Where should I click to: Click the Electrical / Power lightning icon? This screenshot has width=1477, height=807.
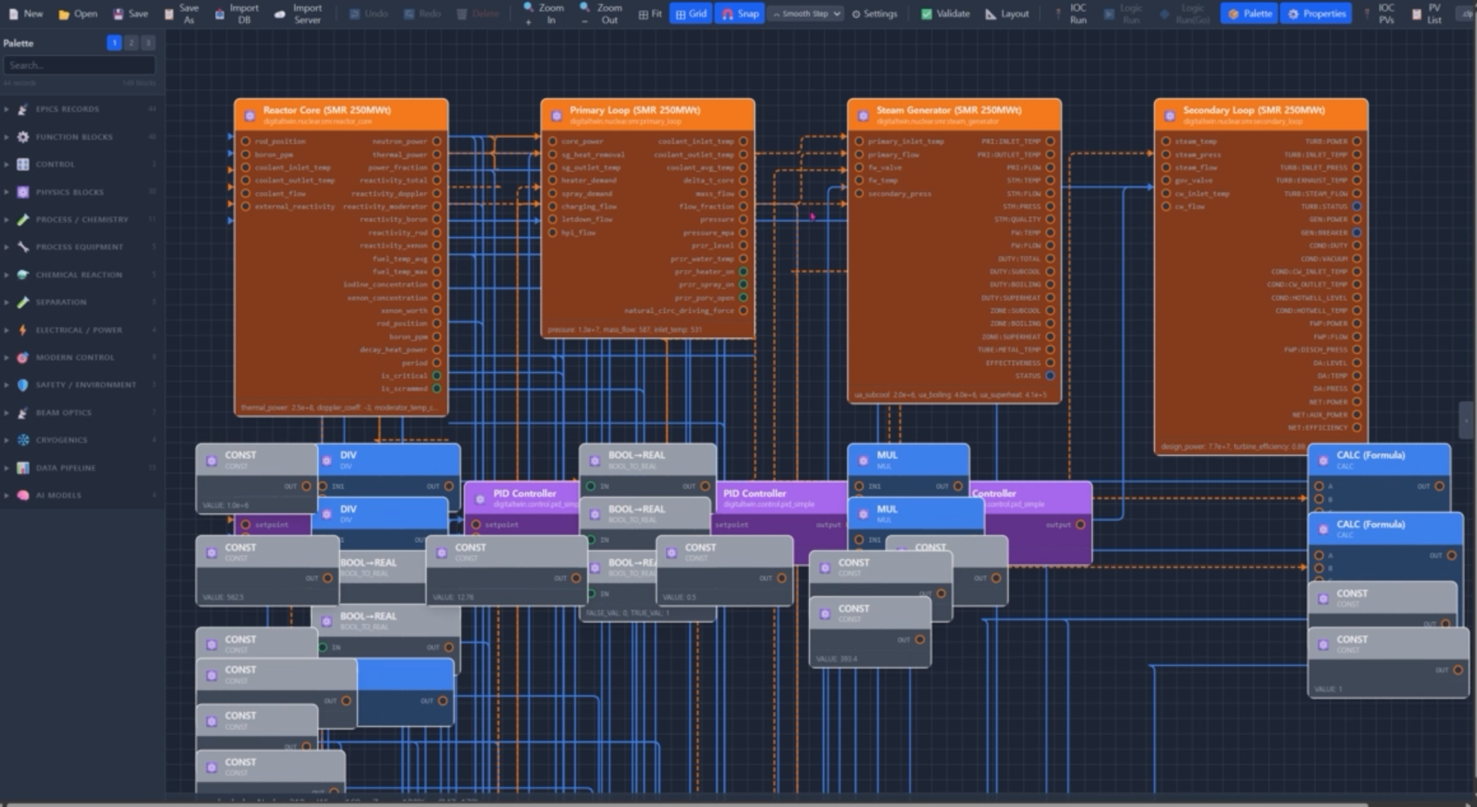(x=23, y=330)
